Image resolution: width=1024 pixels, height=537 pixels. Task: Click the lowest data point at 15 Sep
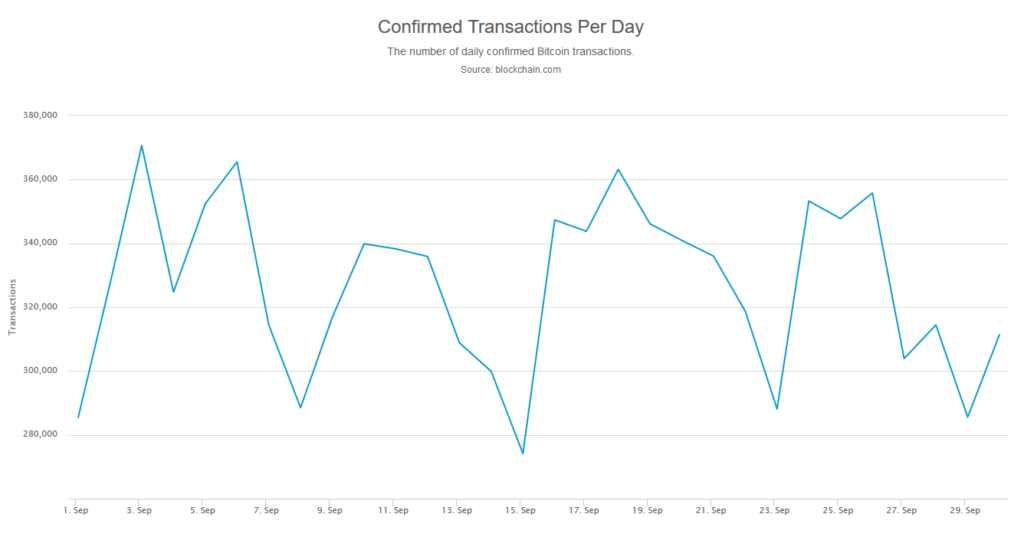point(523,453)
